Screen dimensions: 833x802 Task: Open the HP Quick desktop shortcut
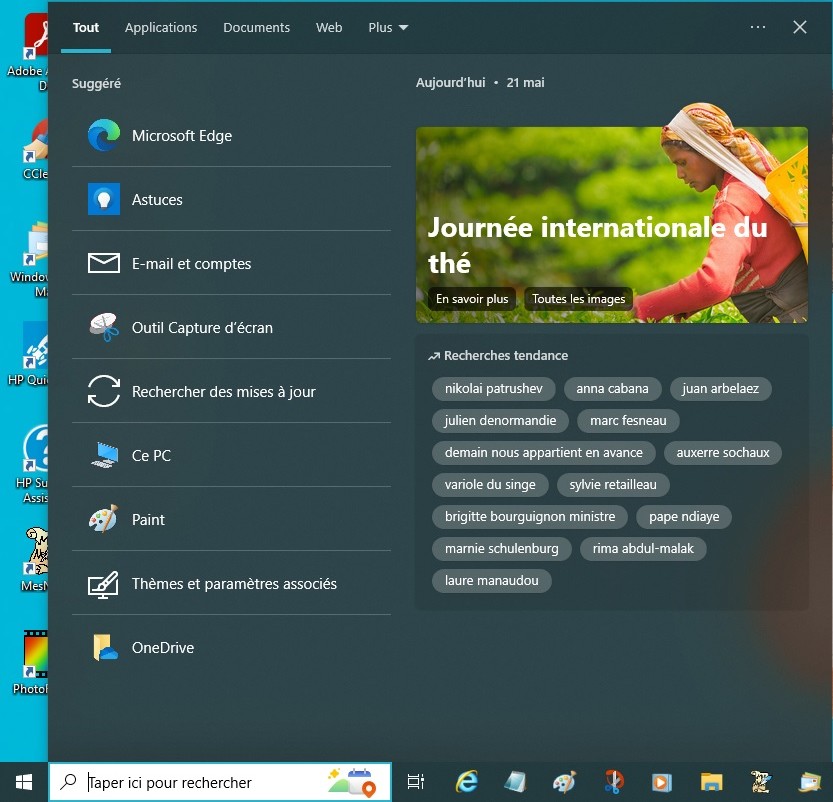(30, 353)
